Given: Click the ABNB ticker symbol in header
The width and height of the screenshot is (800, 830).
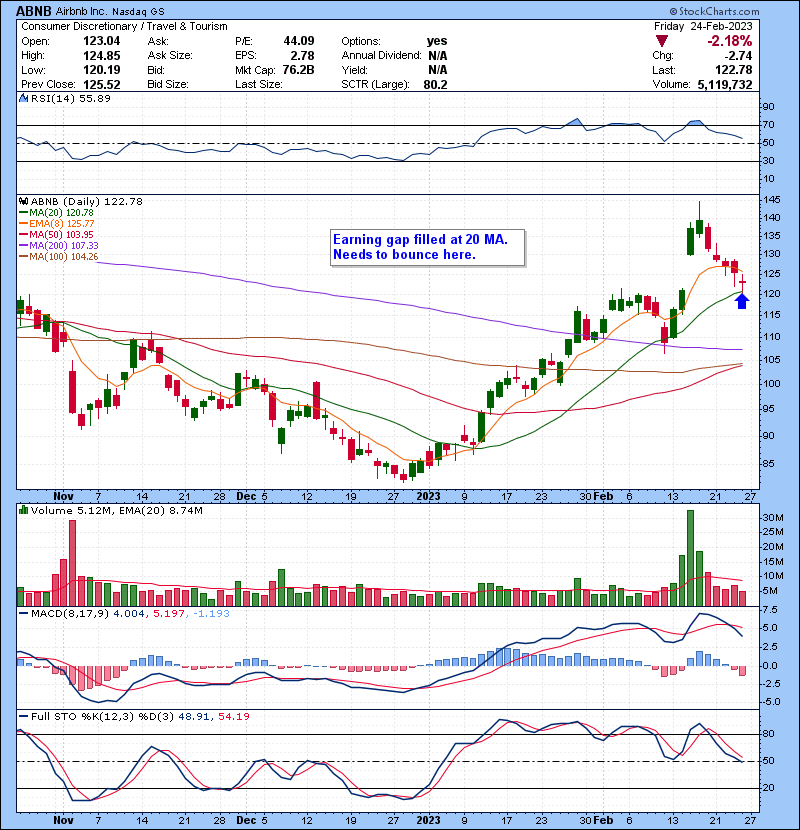Looking at the screenshot, I should pos(33,11).
